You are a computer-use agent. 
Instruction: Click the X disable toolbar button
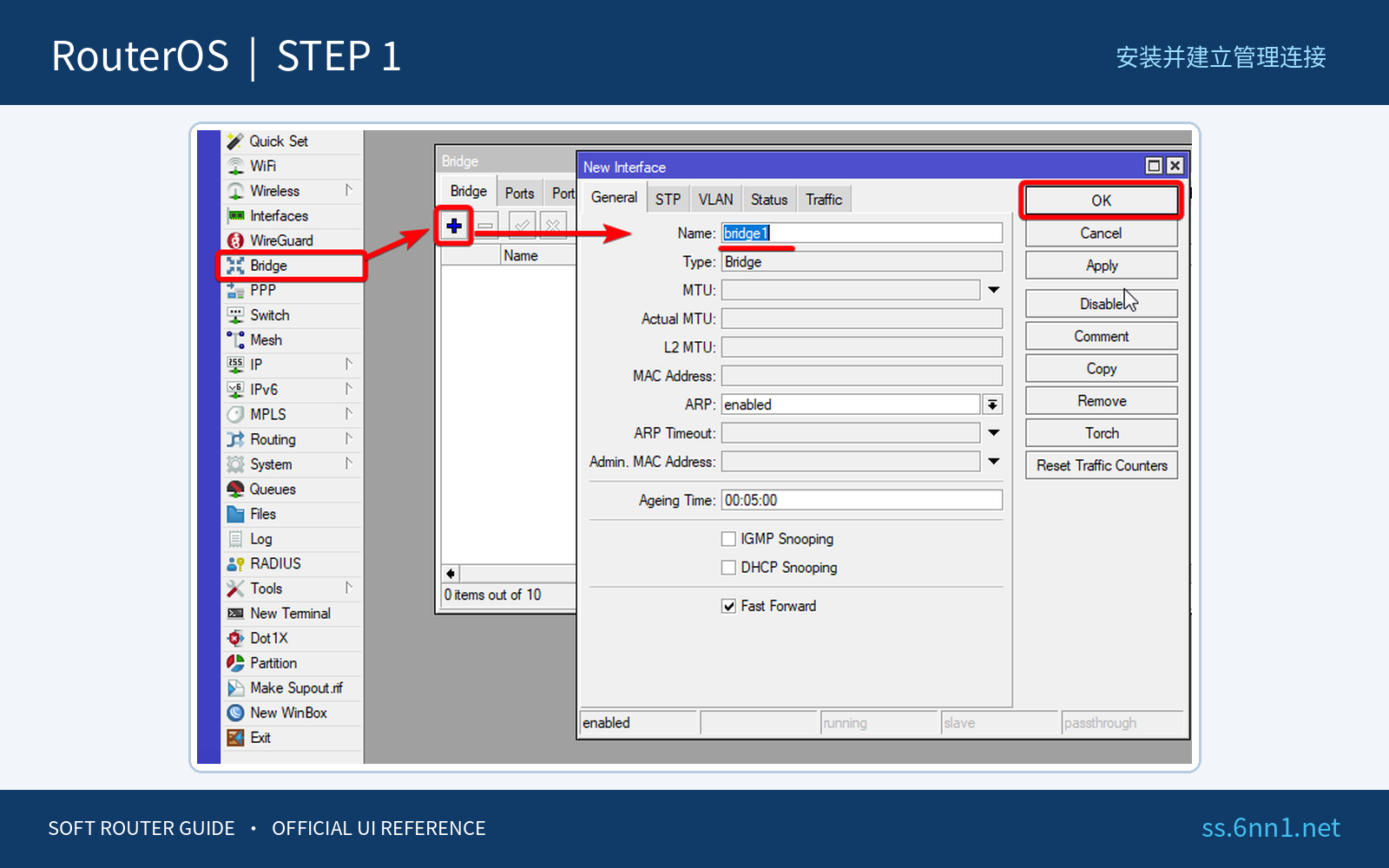[553, 227]
